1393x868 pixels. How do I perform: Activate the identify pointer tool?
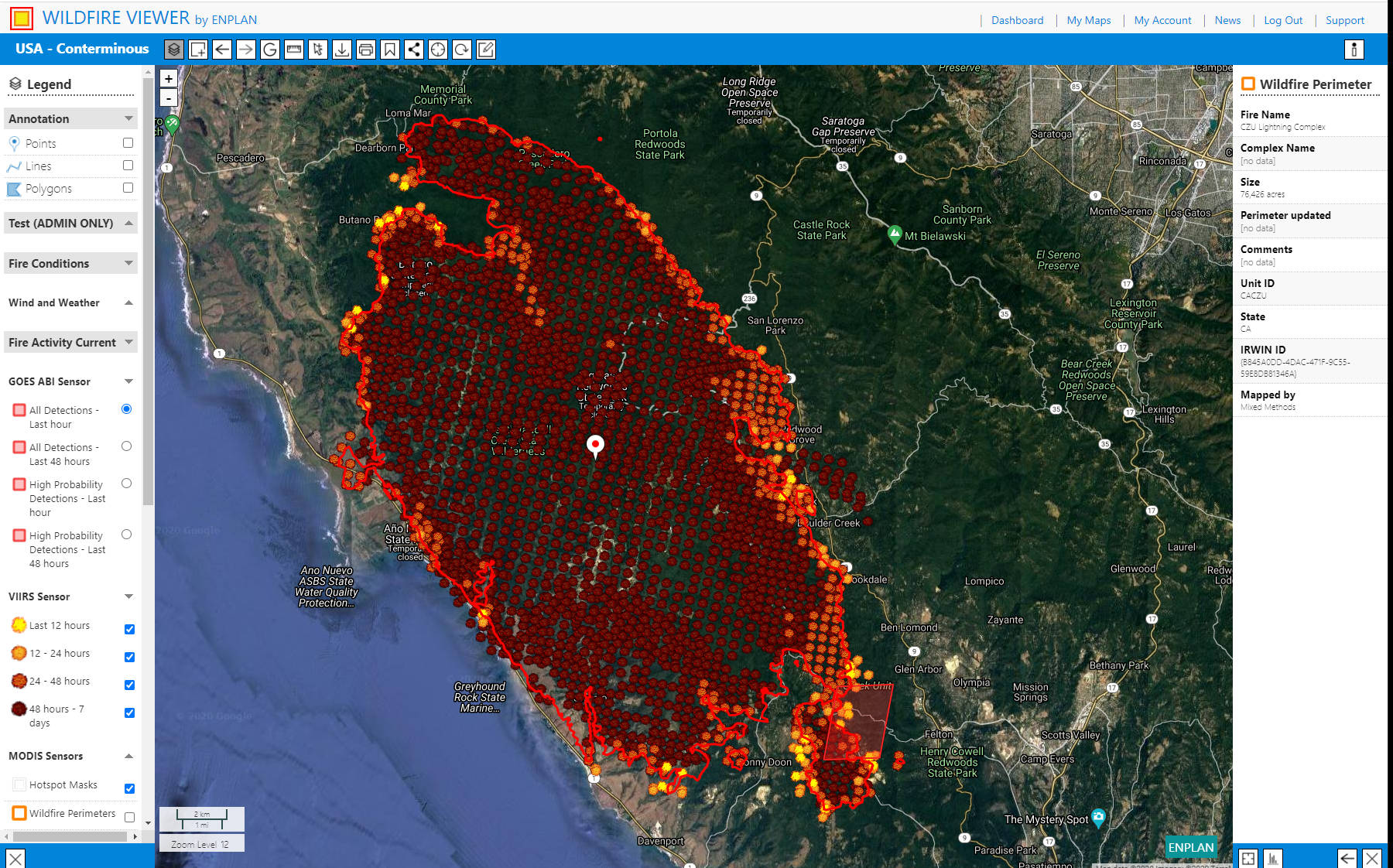pyautogui.click(x=318, y=50)
